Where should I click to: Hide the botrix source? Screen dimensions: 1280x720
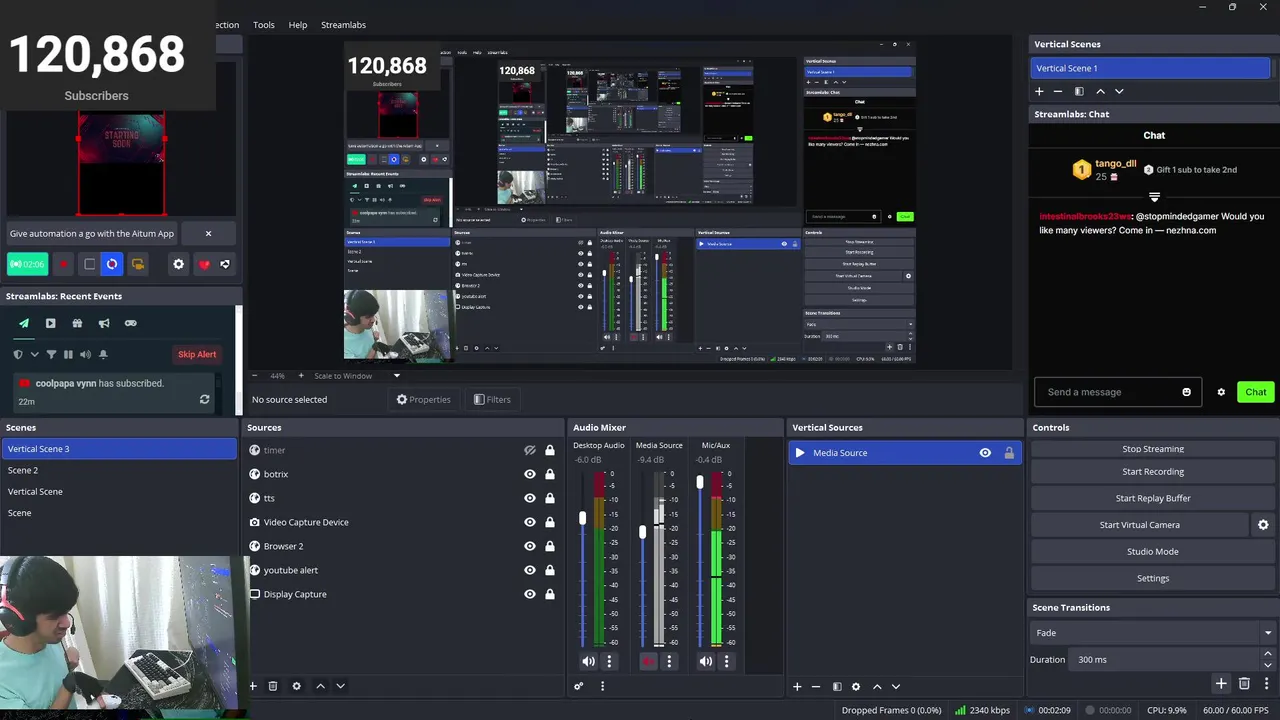[x=530, y=474]
